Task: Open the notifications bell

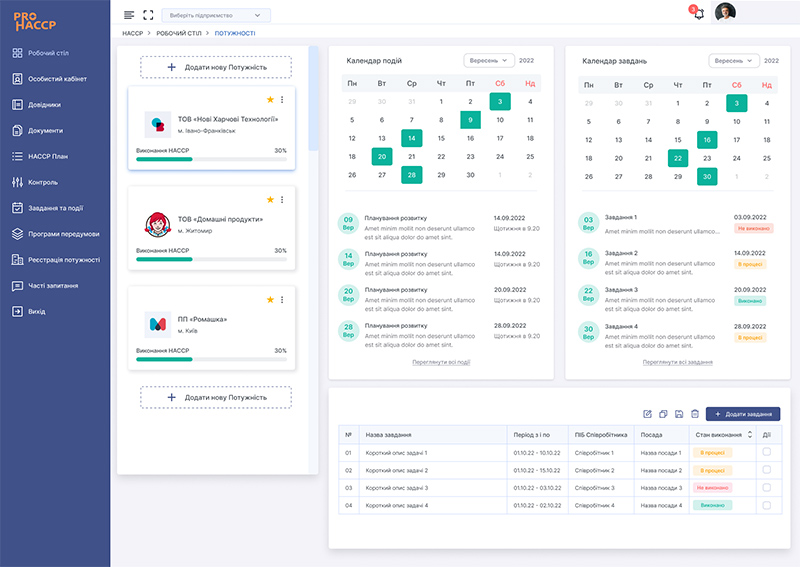Action: click(x=698, y=13)
